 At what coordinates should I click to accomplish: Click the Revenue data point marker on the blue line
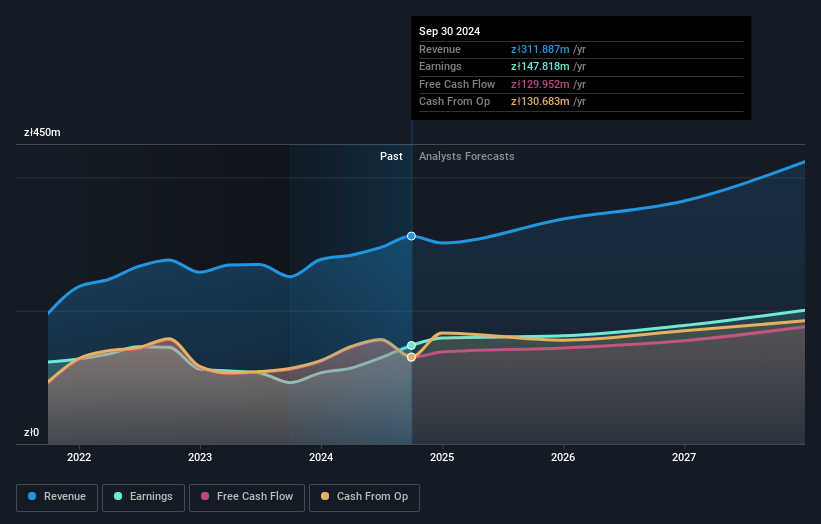[x=412, y=236]
